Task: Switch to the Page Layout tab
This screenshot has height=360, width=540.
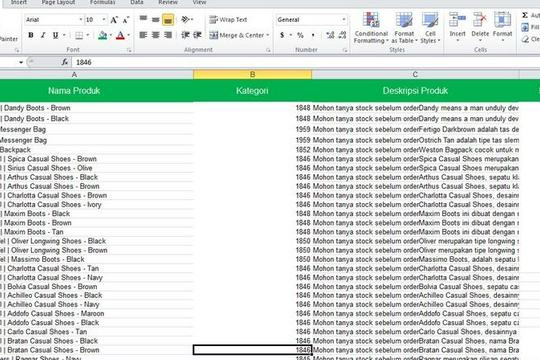Action: [x=58, y=2]
